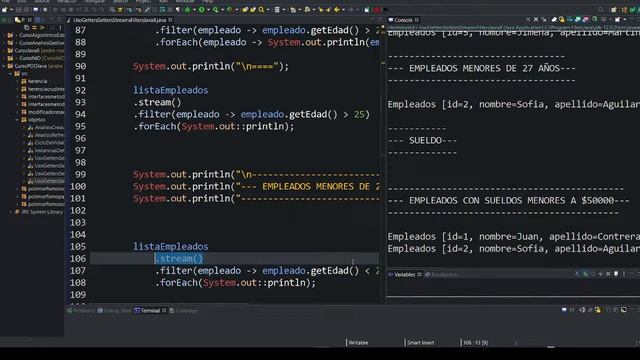Click 'listaEmpleados' on line 92
The image size is (640, 360).
(x=171, y=90)
